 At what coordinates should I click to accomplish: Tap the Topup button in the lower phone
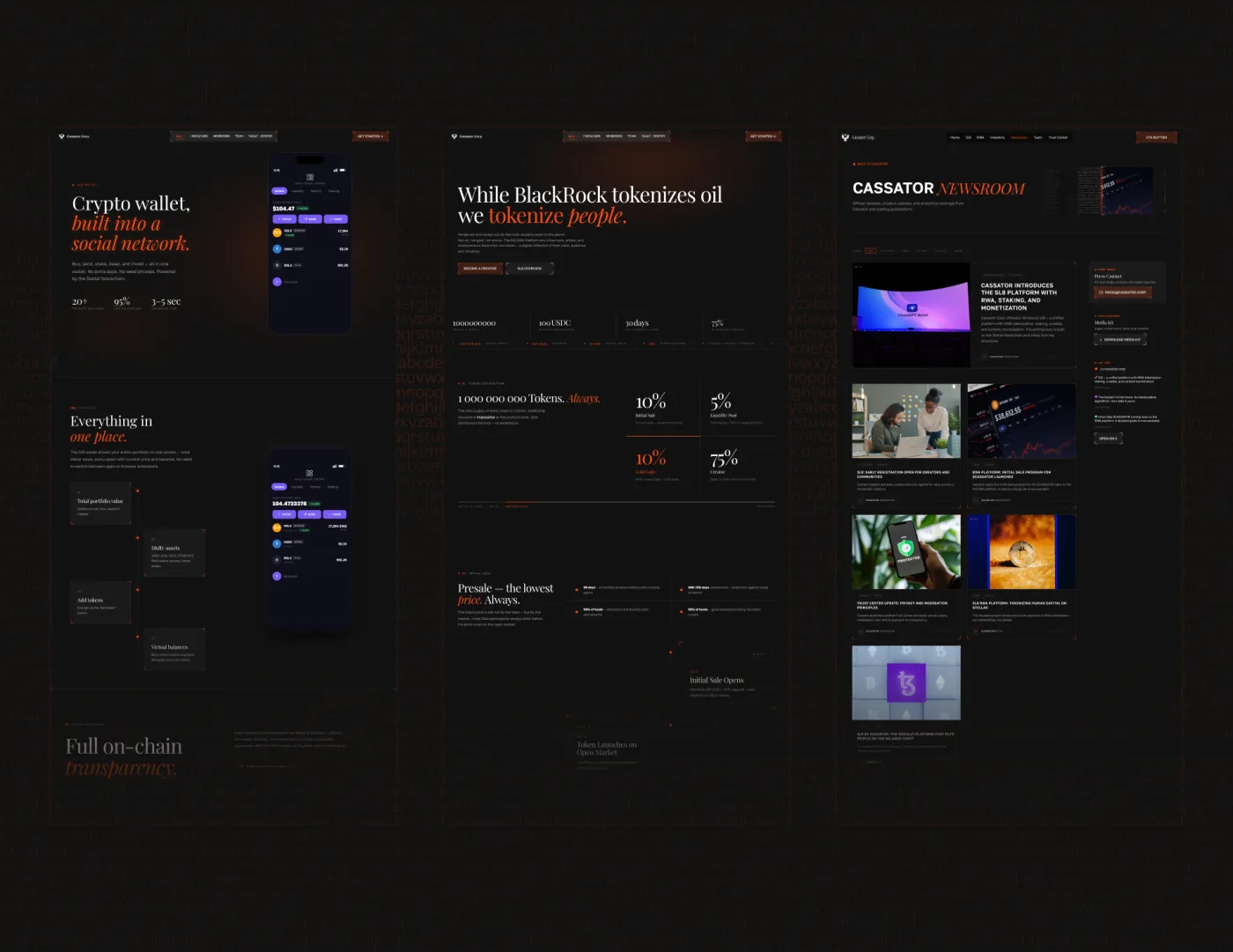pyautogui.click(x=284, y=514)
